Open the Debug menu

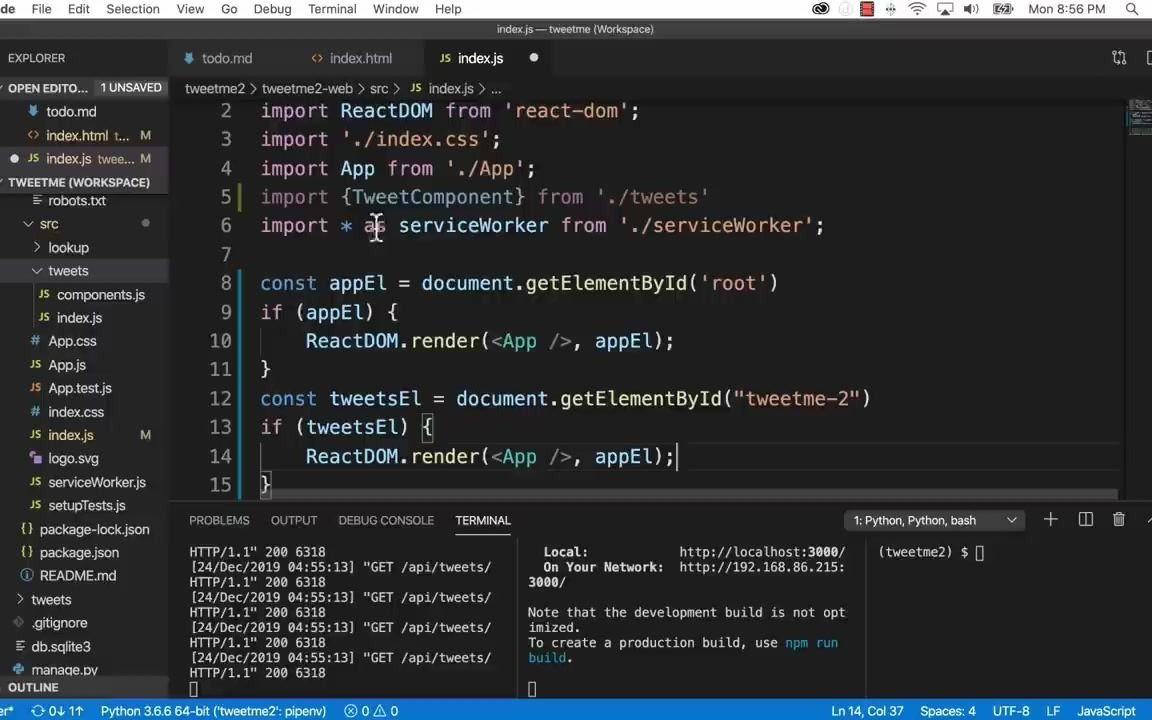[272, 9]
